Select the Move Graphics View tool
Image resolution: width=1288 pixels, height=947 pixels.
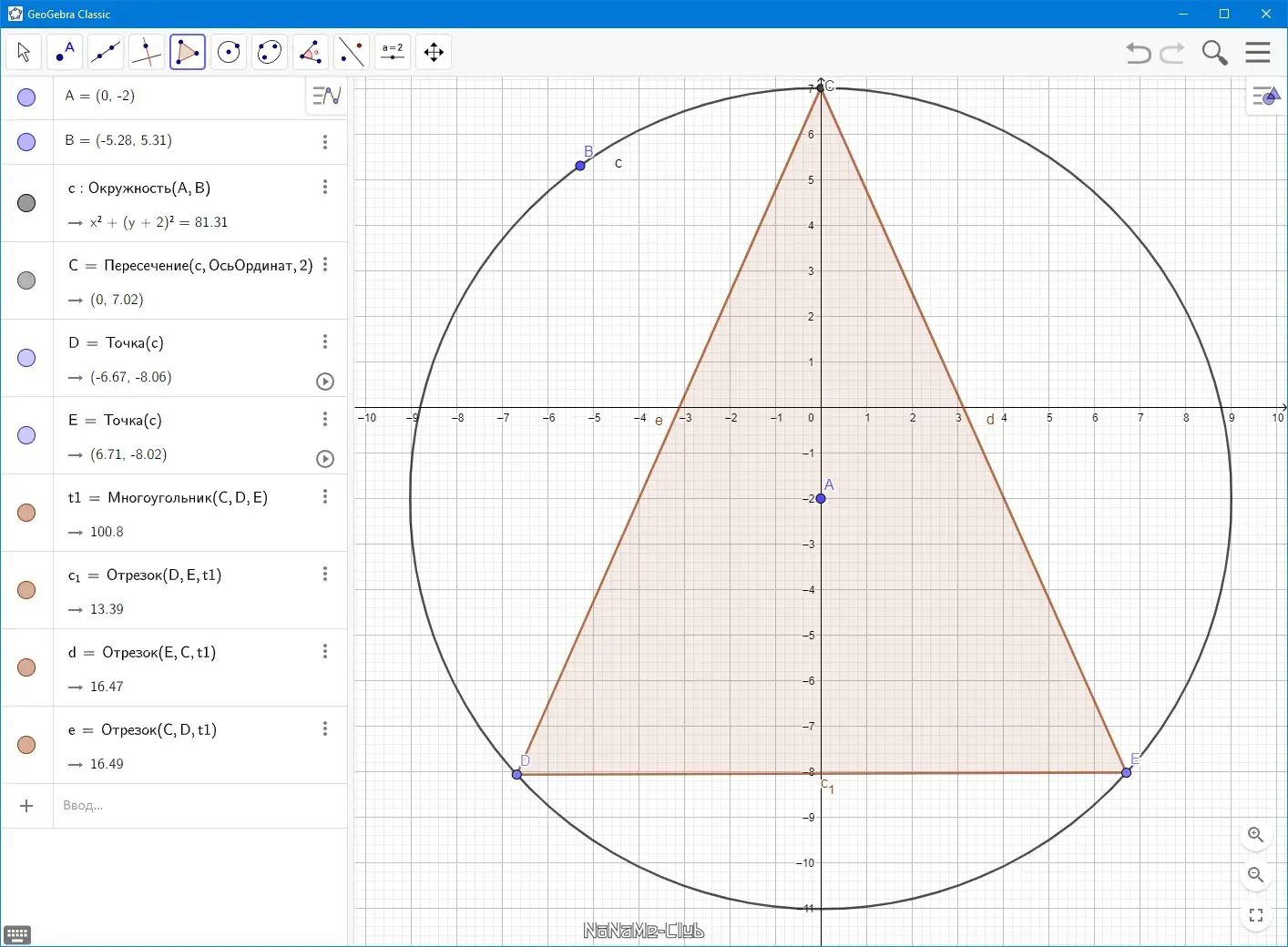pos(434,52)
